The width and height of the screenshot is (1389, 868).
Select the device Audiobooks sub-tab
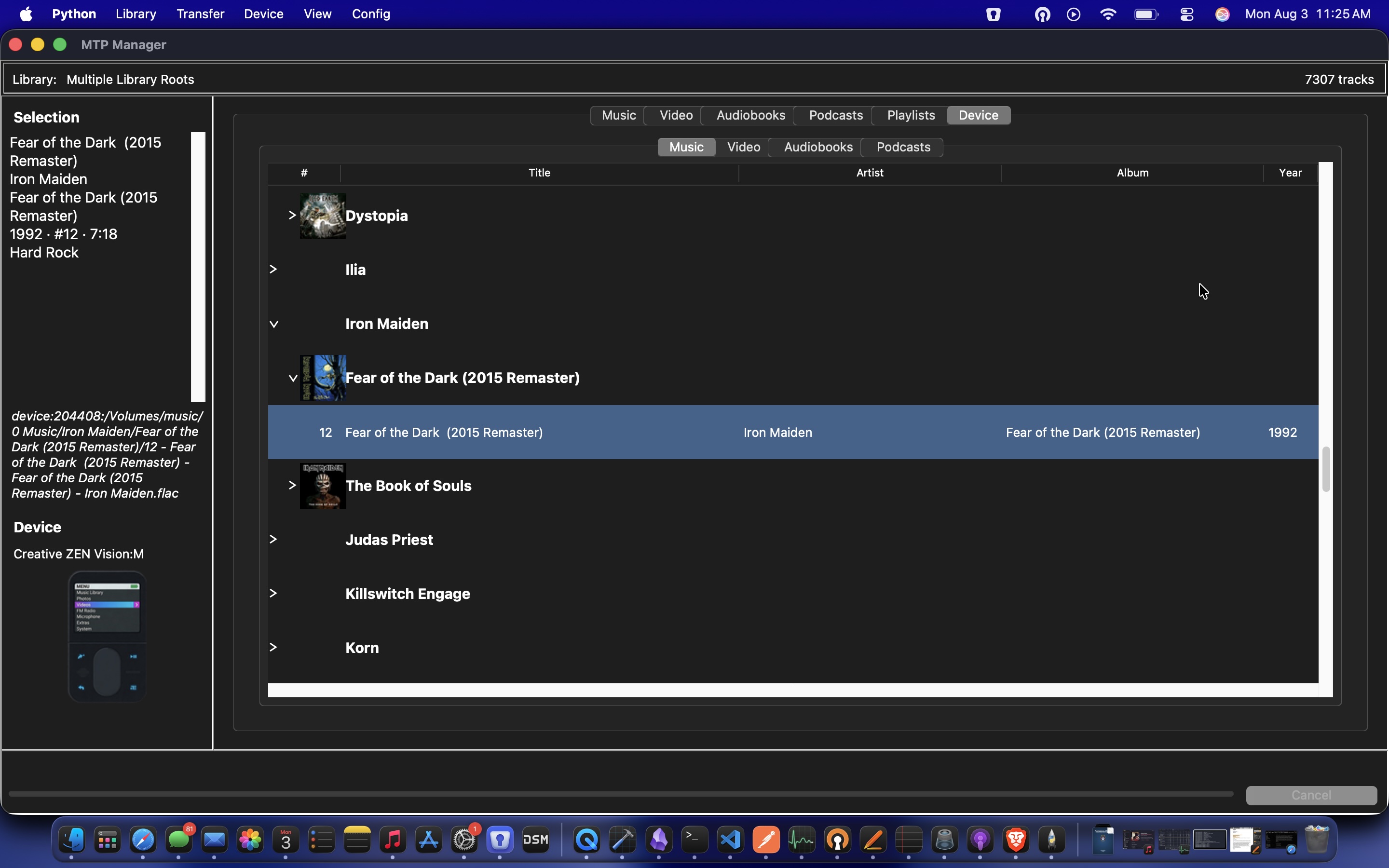tap(818, 148)
